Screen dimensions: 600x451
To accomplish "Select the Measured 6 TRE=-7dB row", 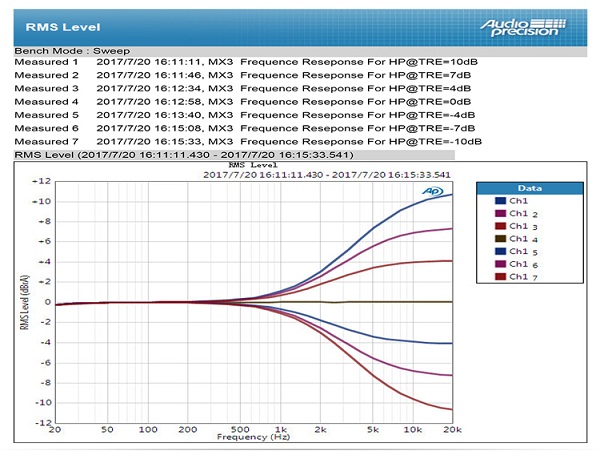I will (245, 128).
